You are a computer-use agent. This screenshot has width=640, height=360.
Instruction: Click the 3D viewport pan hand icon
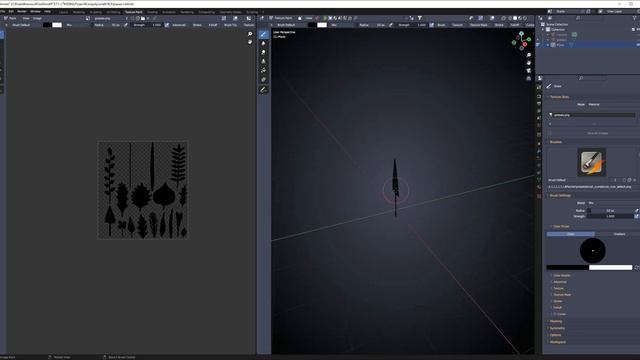529,63
